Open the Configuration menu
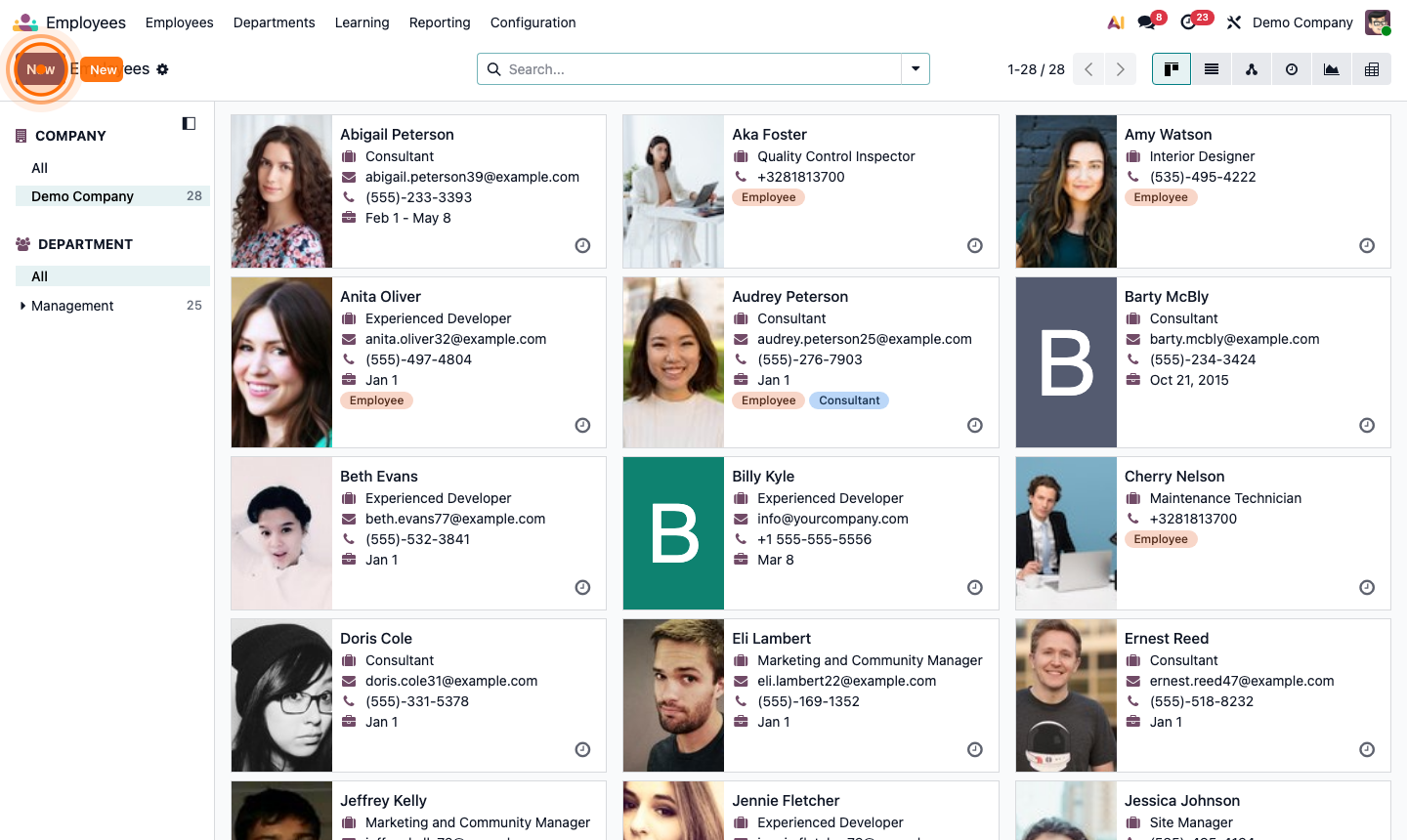 (533, 21)
